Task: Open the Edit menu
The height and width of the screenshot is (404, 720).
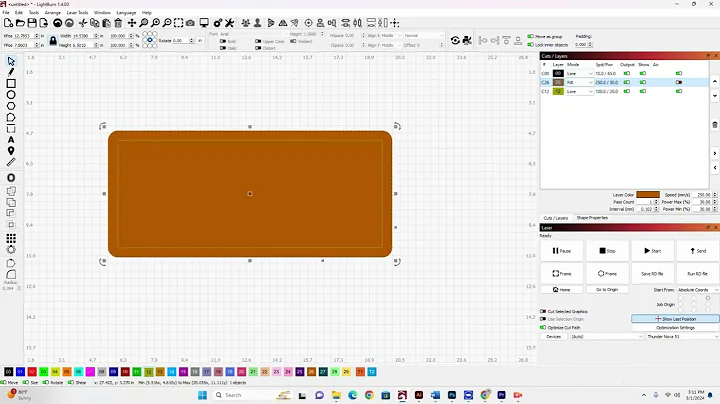Action: tap(19, 13)
